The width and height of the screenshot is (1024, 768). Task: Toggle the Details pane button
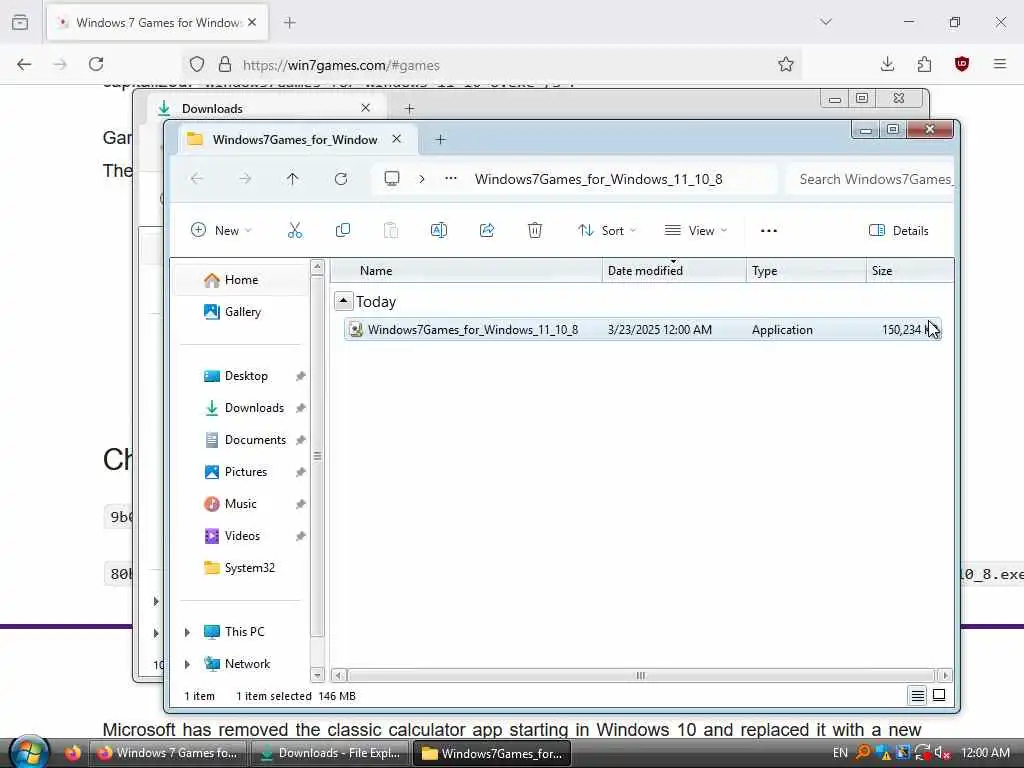(x=899, y=231)
